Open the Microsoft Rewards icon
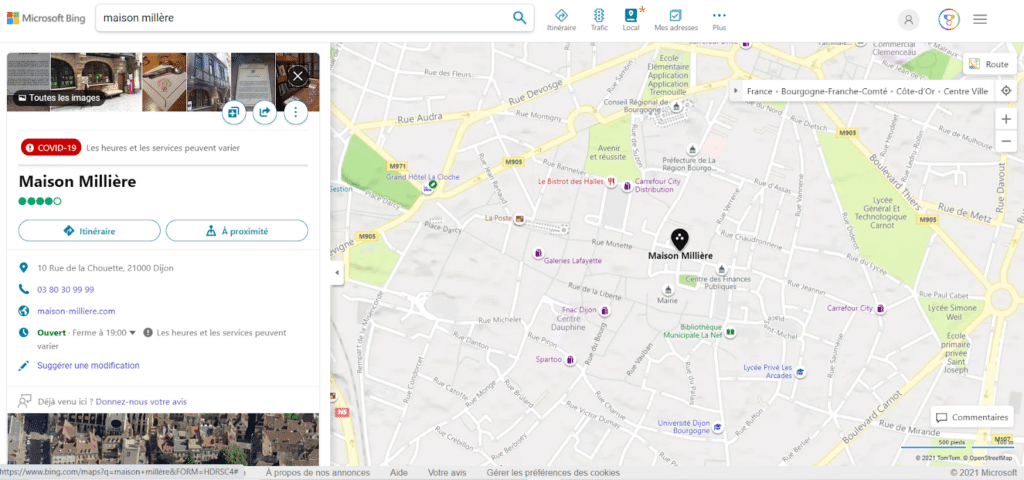The width and height of the screenshot is (1024, 480). [x=948, y=20]
